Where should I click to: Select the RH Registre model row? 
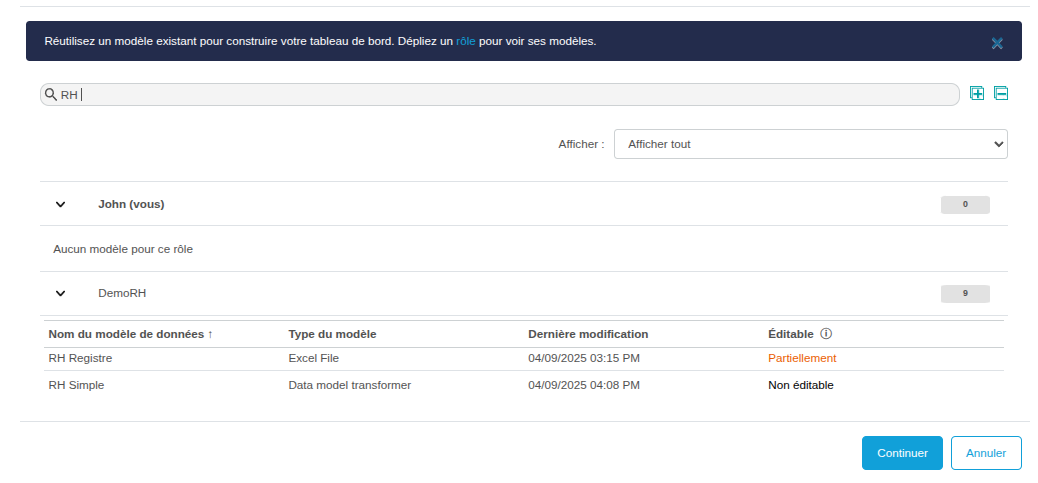(x=81, y=358)
